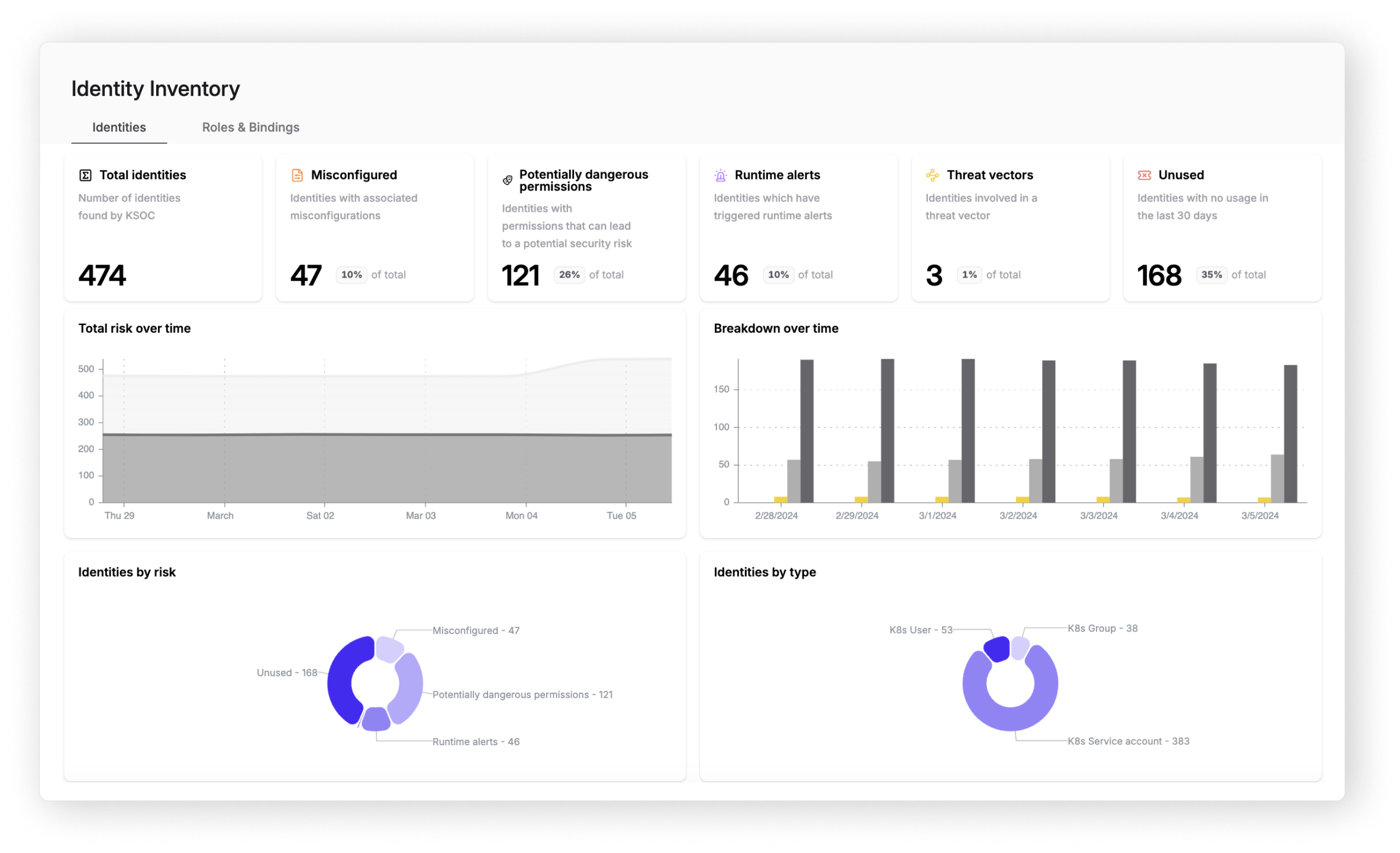This screenshot has width=1400, height=853.
Task: Click the yellow bar for 2/28/2024
Action: click(x=780, y=500)
